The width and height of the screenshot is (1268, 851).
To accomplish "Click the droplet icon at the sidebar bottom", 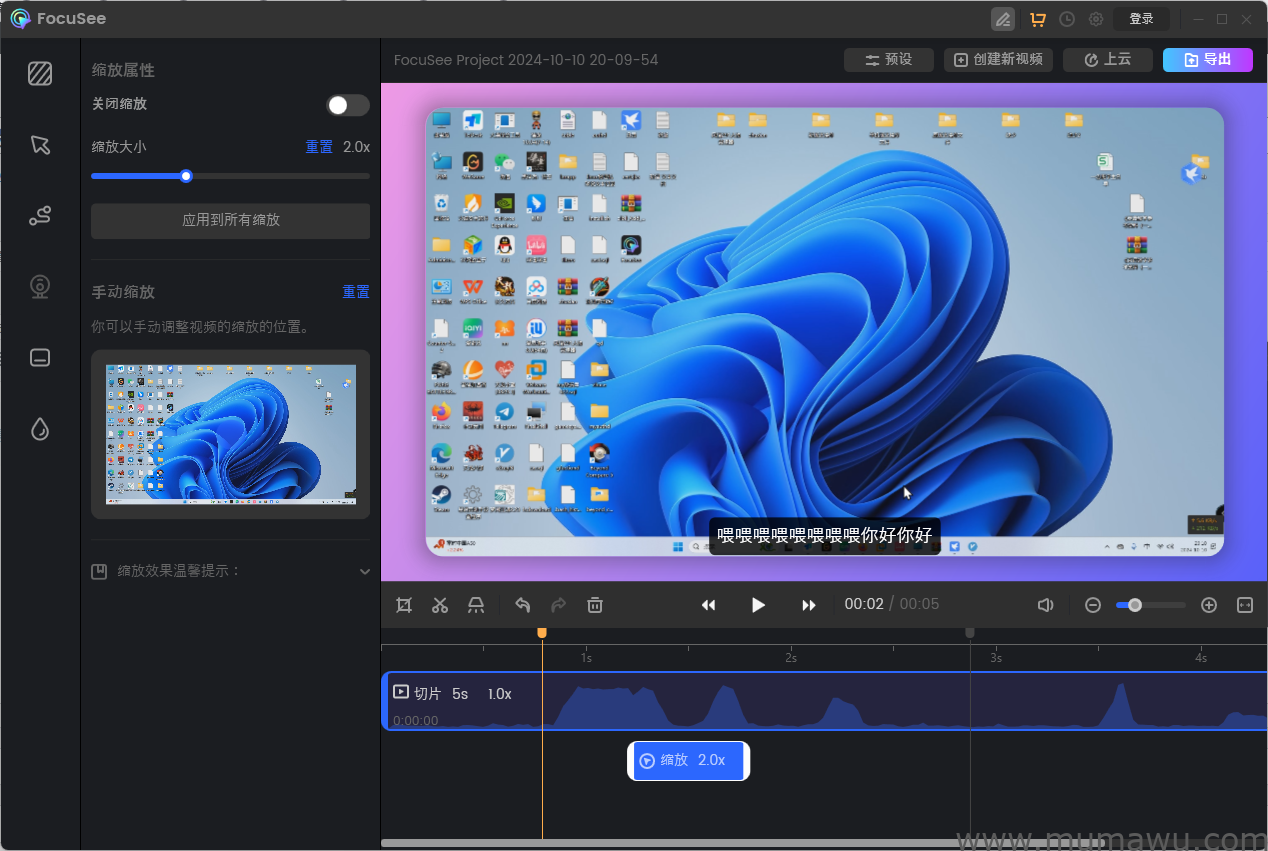I will pyautogui.click(x=40, y=428).
